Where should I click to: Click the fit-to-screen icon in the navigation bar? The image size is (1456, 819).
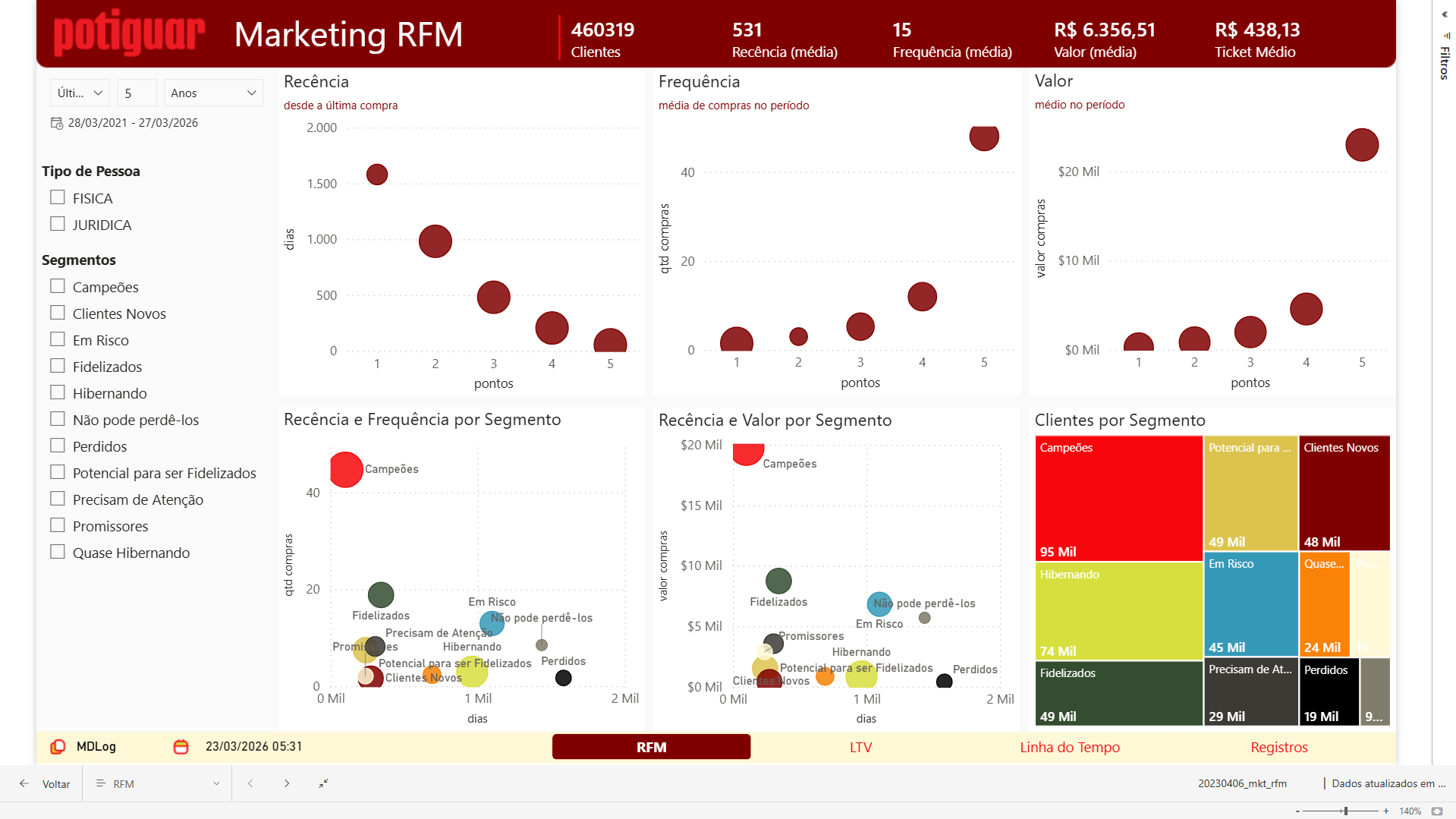point(323,783)
